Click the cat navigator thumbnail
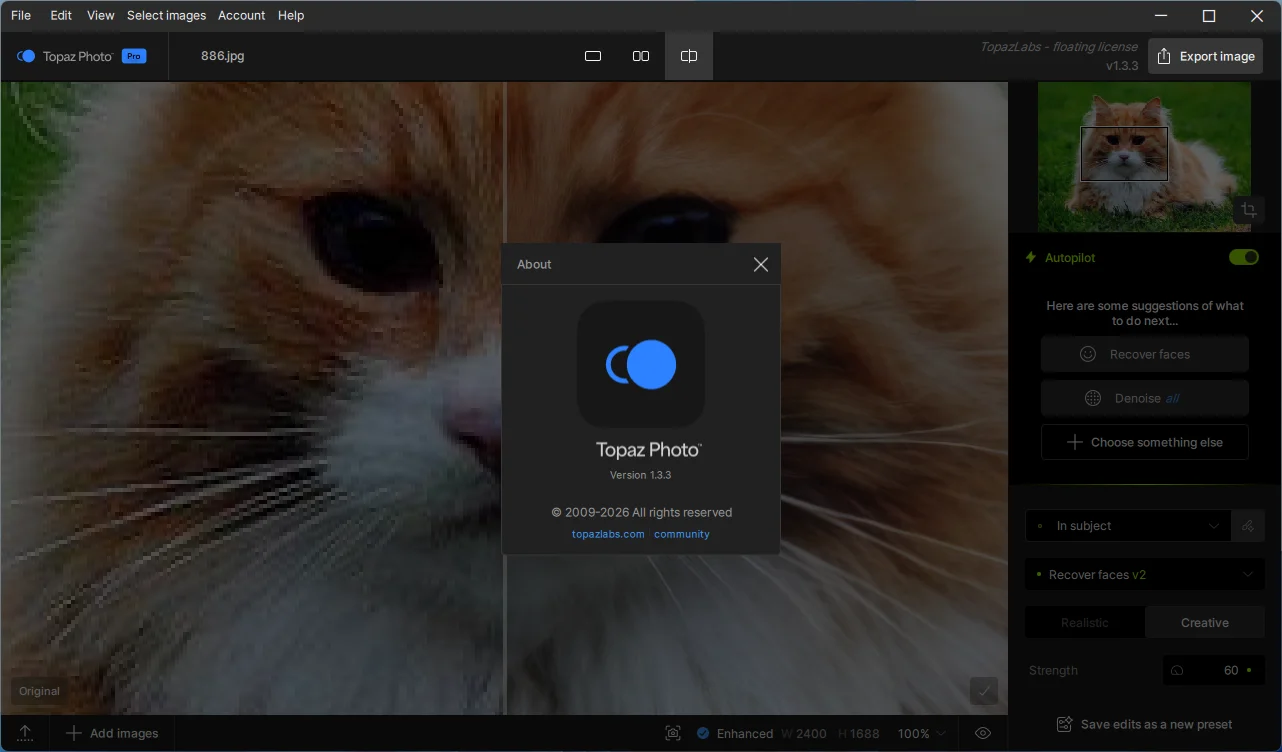This screenshot has height=752, width=1282. [1144, 156]
